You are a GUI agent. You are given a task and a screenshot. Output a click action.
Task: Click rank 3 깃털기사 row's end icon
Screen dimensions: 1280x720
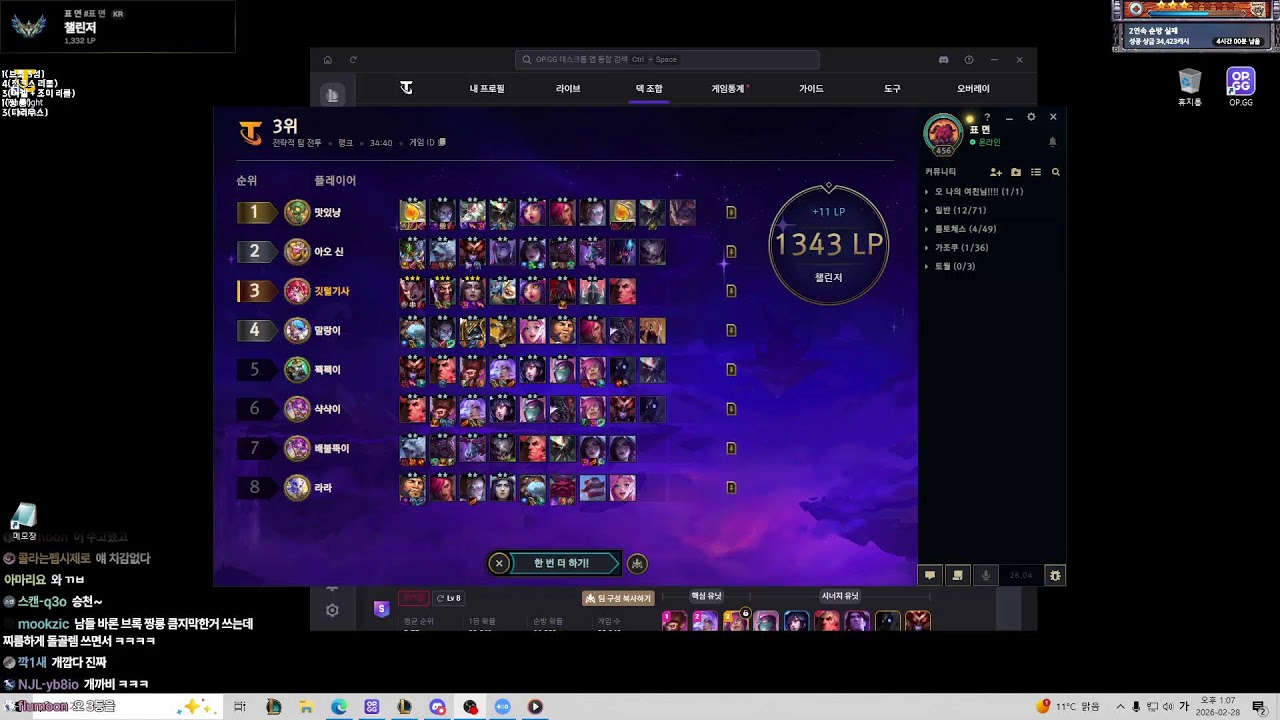coord(731,291)
